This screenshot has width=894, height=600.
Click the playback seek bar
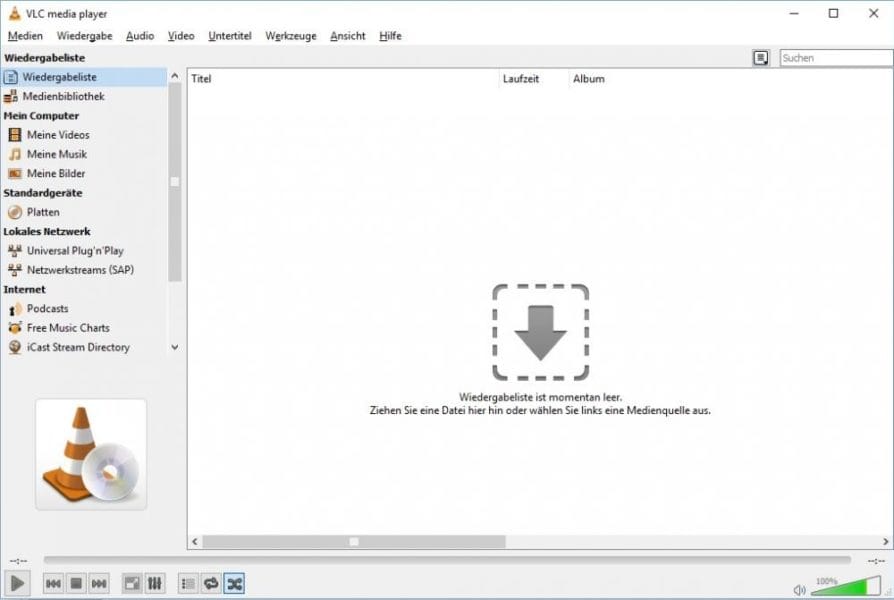pos(447,561)
